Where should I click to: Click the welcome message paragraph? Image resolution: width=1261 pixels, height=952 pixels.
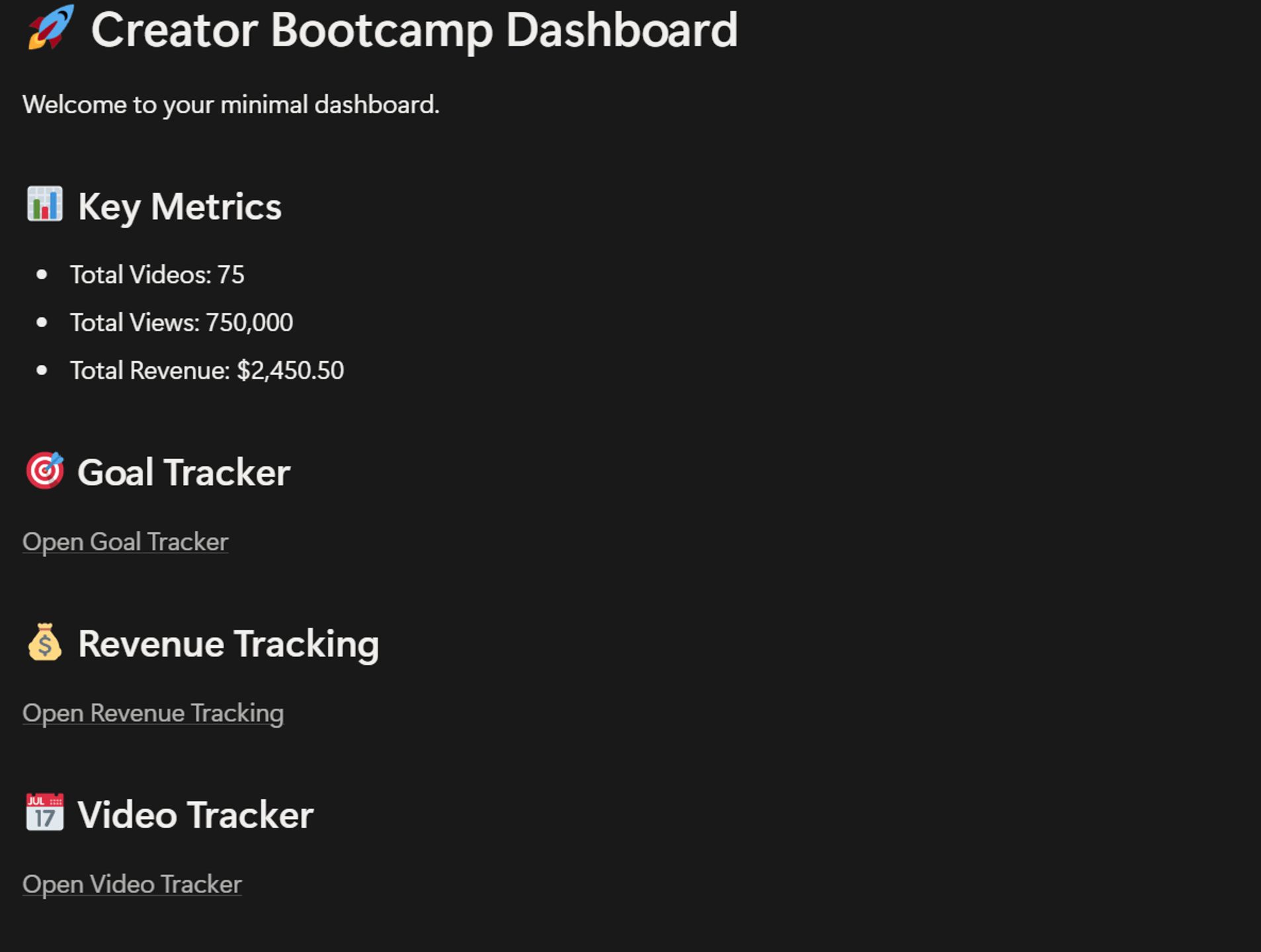tap(231, 105)
